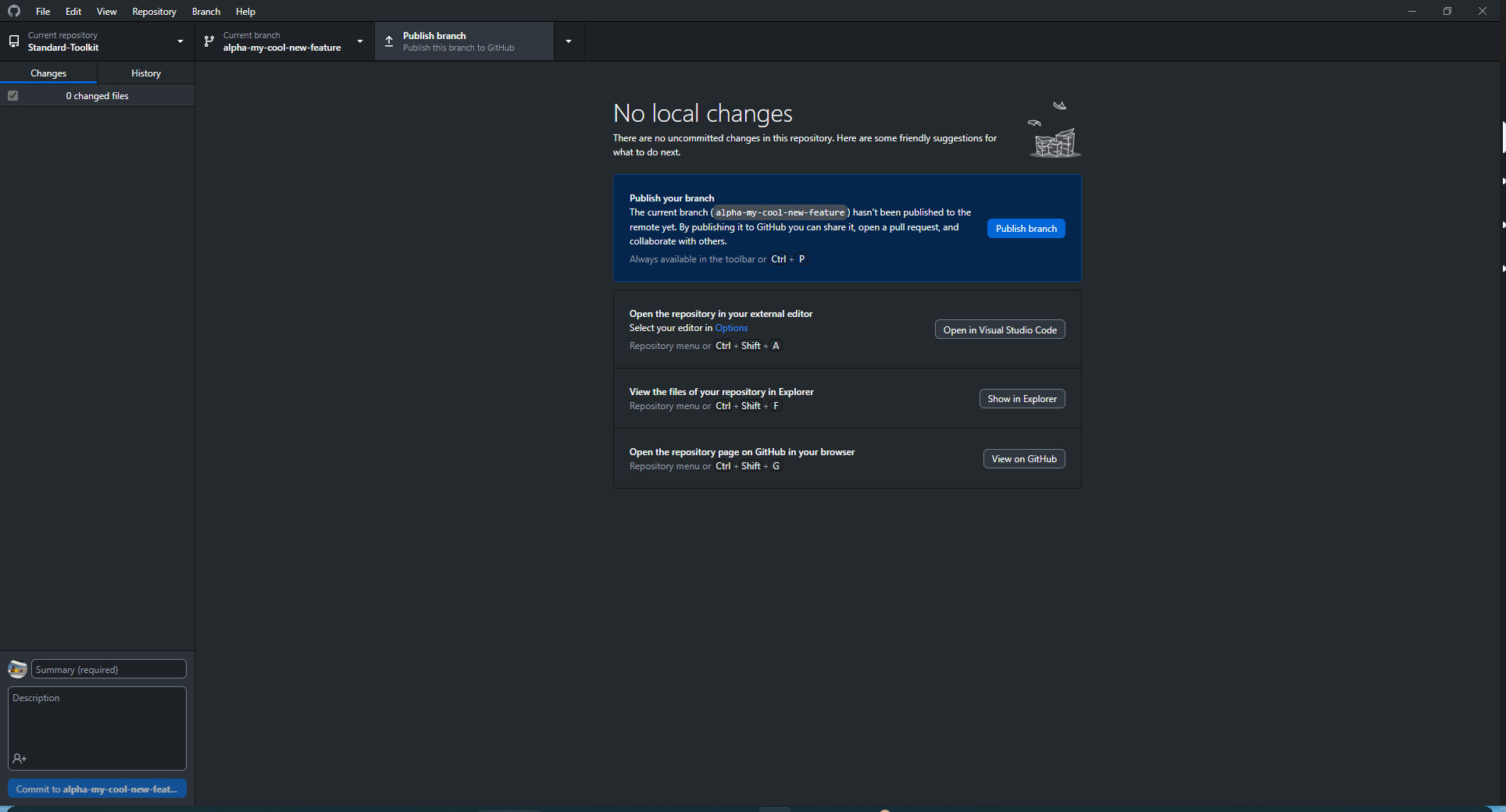Click the add co-authors icon
The image size is (1506, 812).
[20, 759]
